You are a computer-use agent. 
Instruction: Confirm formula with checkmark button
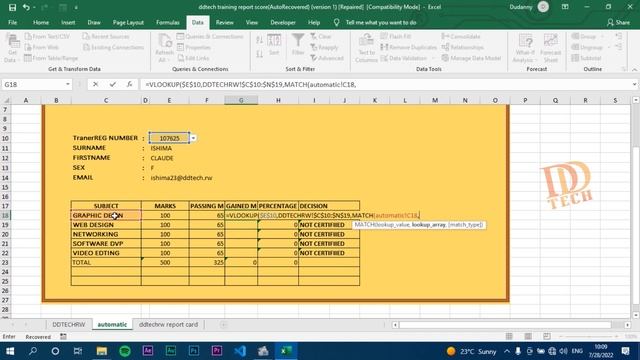coord(112,84)
